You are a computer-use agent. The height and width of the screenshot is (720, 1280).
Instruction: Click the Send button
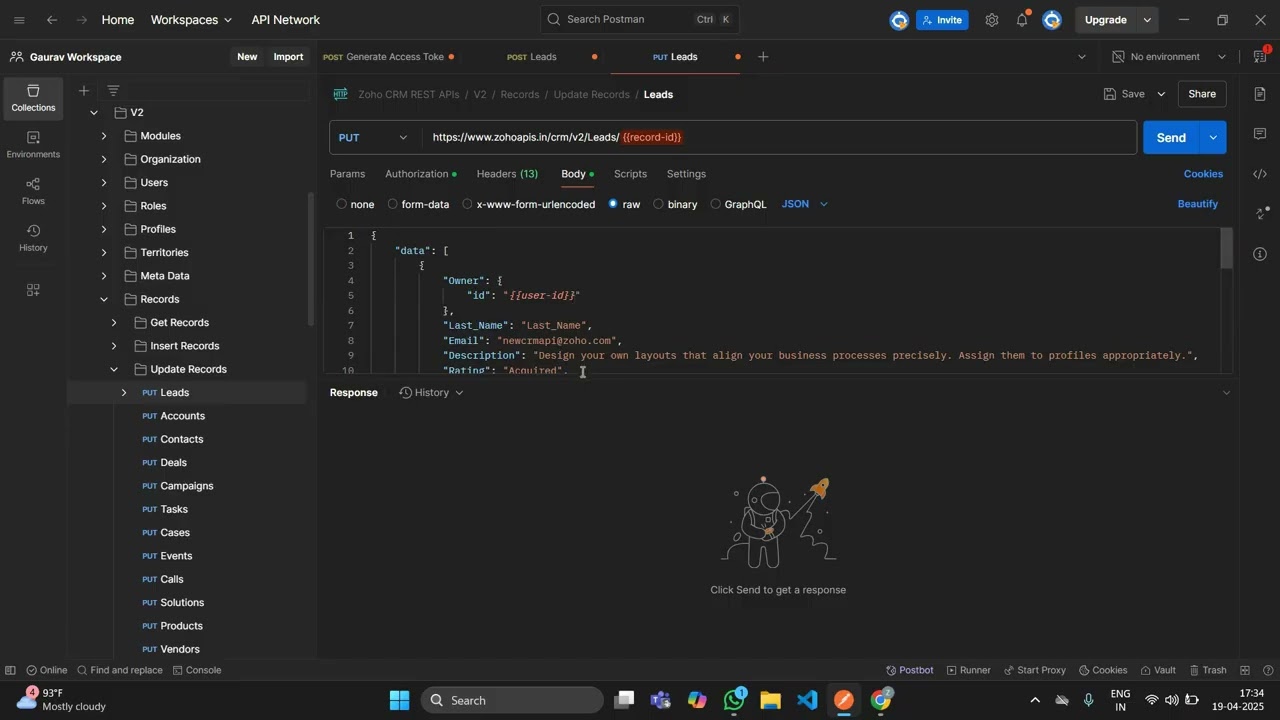[x=1171, y=138]
